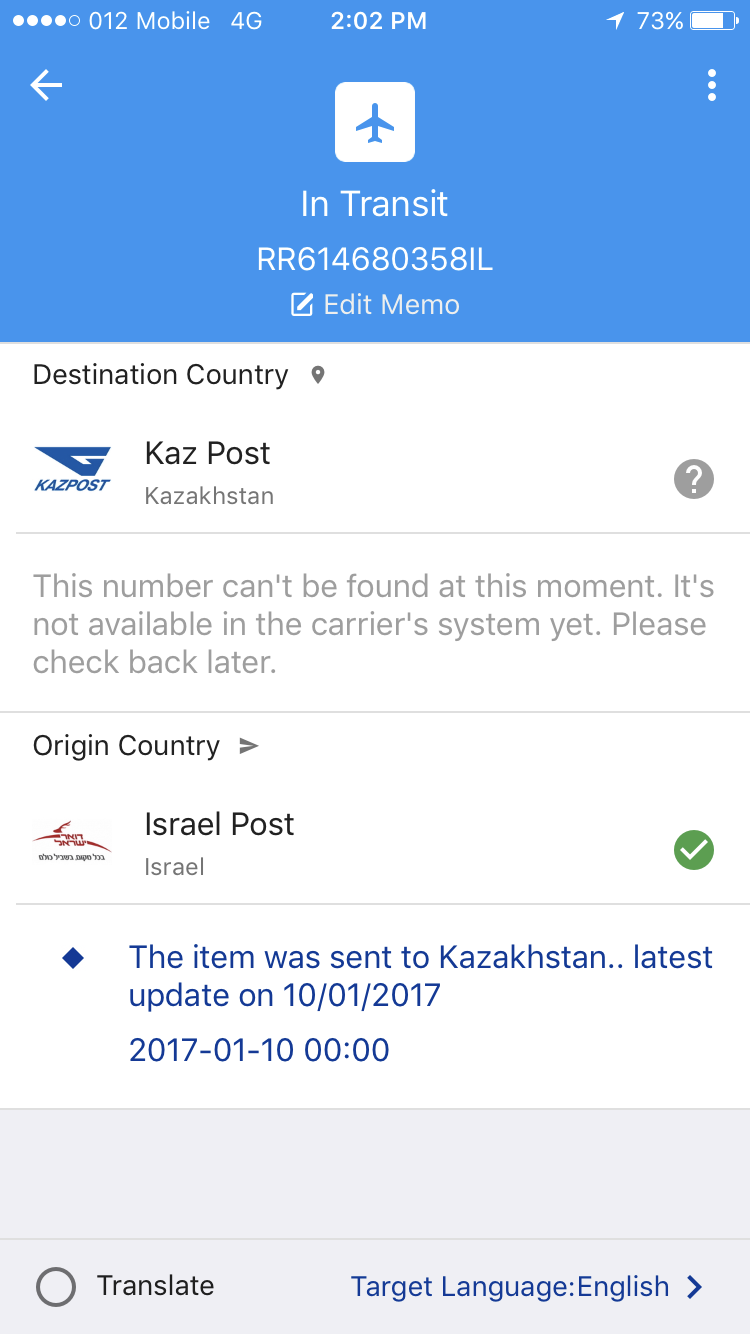Tap the airplane In Transit icon

(375, 122)
